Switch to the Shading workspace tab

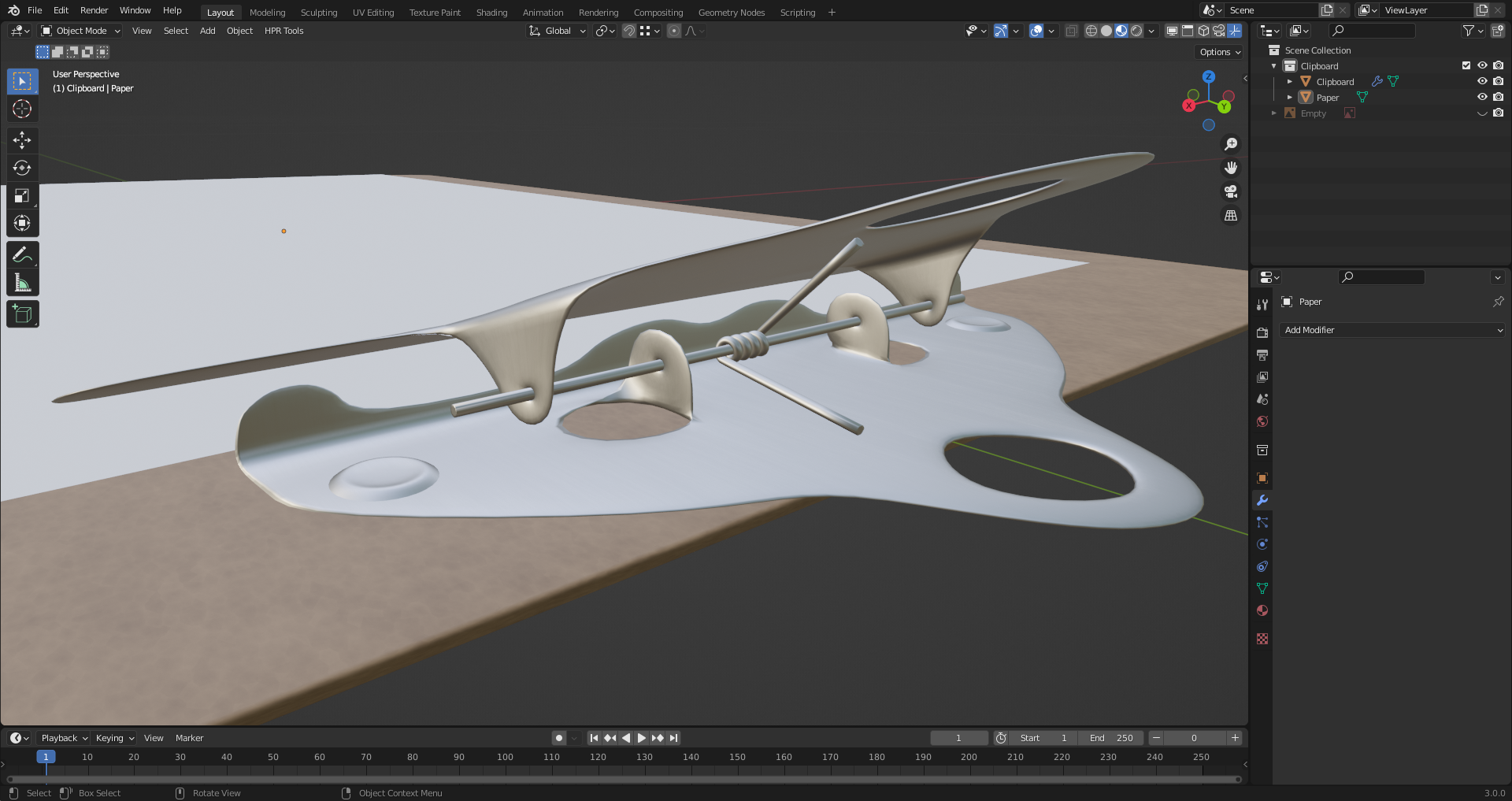pyautogui.click(x=491, y=12)
